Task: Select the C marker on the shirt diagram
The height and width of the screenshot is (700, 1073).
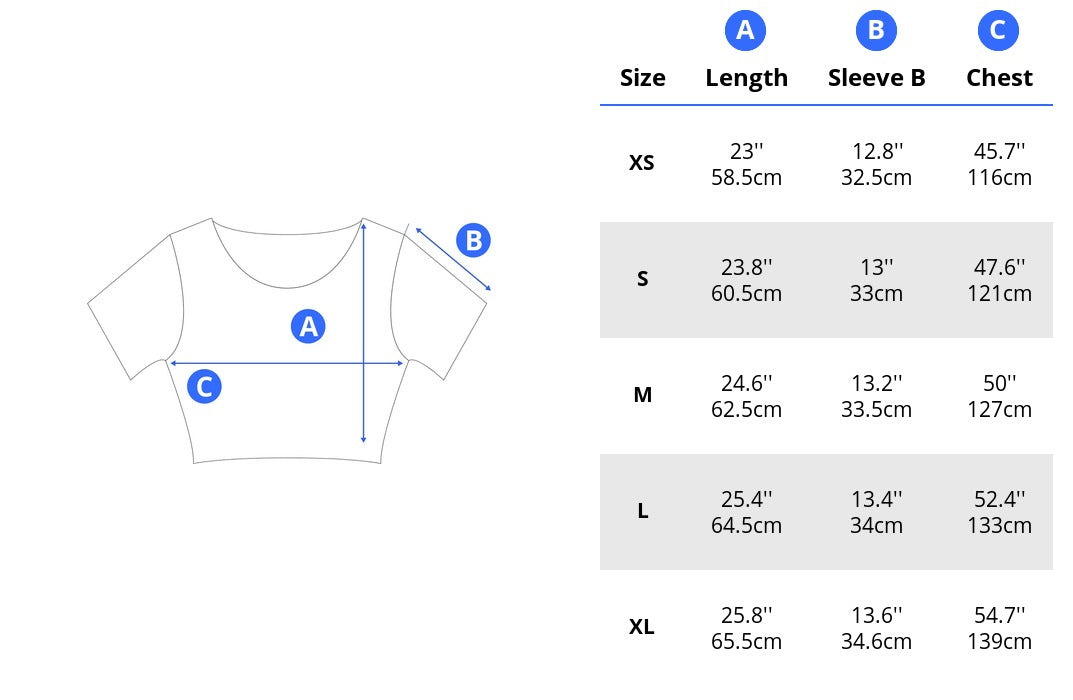Action: coord(204,387)
